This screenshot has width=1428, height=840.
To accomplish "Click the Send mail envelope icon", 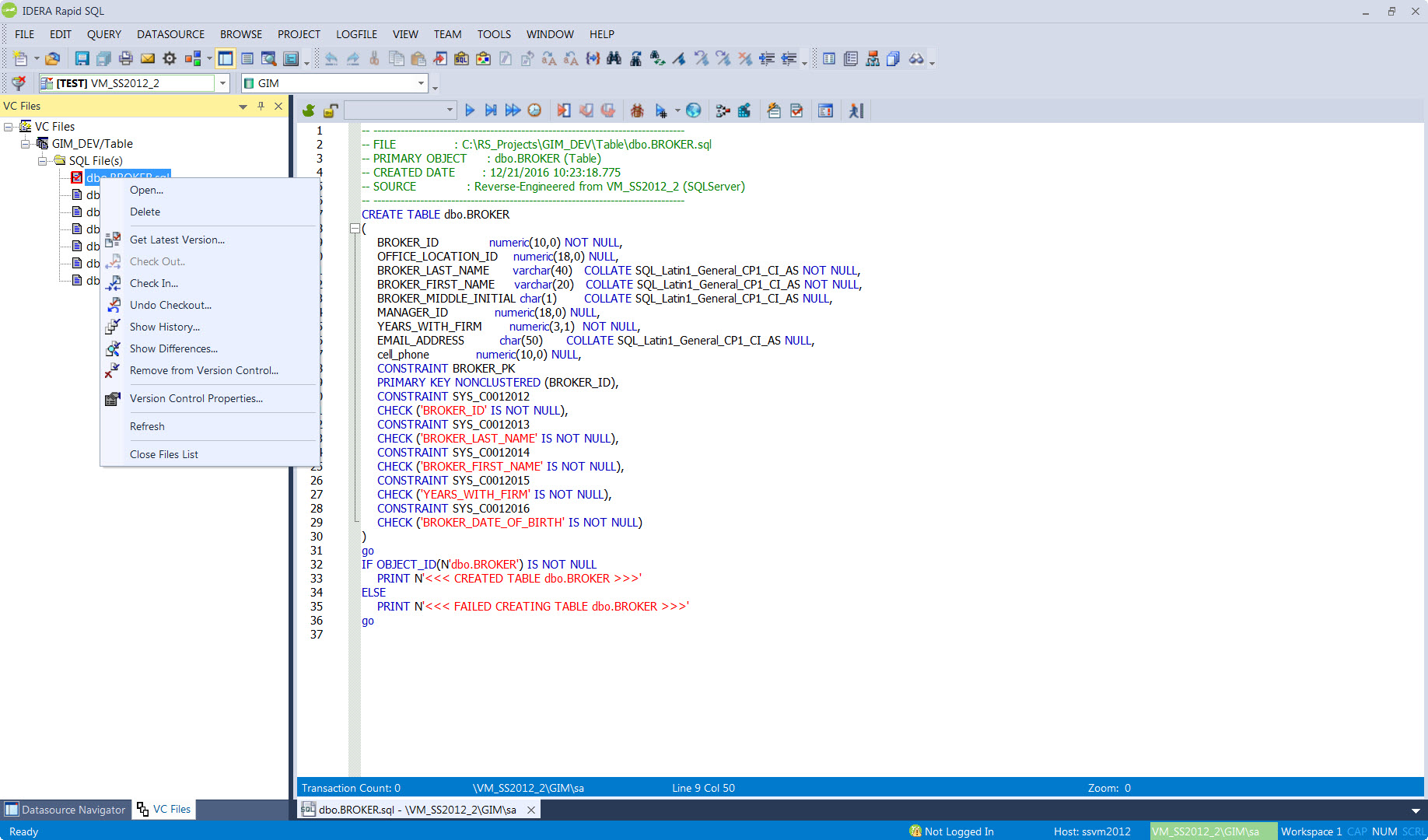I will pyautogui.click(x=147, y=58).
